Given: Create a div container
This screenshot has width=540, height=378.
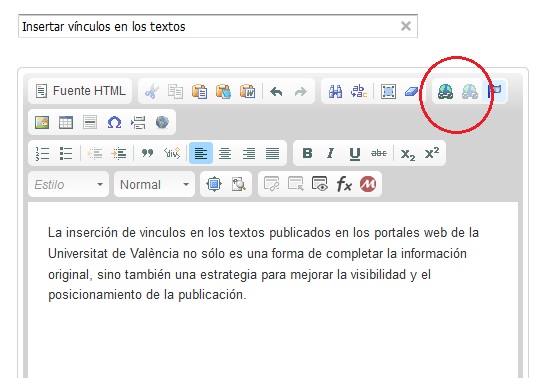Looking at the screenshot, I should point(172,153).
